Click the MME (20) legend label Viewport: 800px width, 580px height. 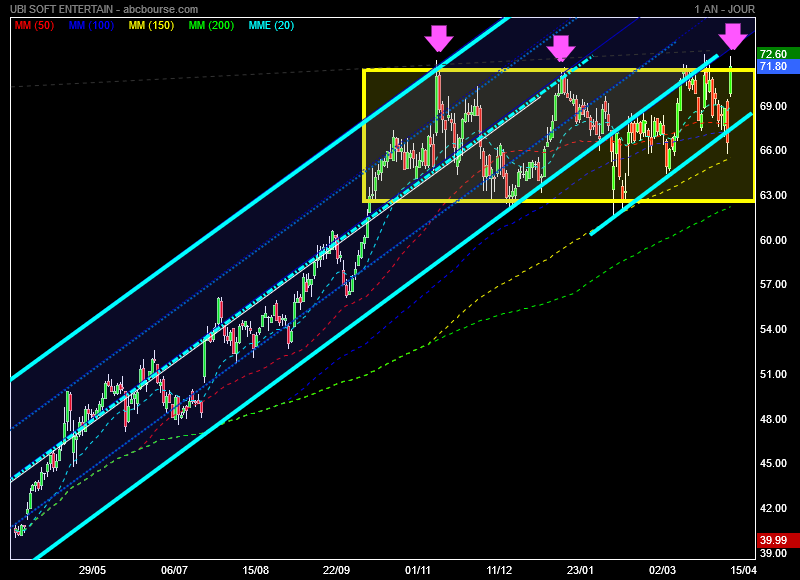271,26
